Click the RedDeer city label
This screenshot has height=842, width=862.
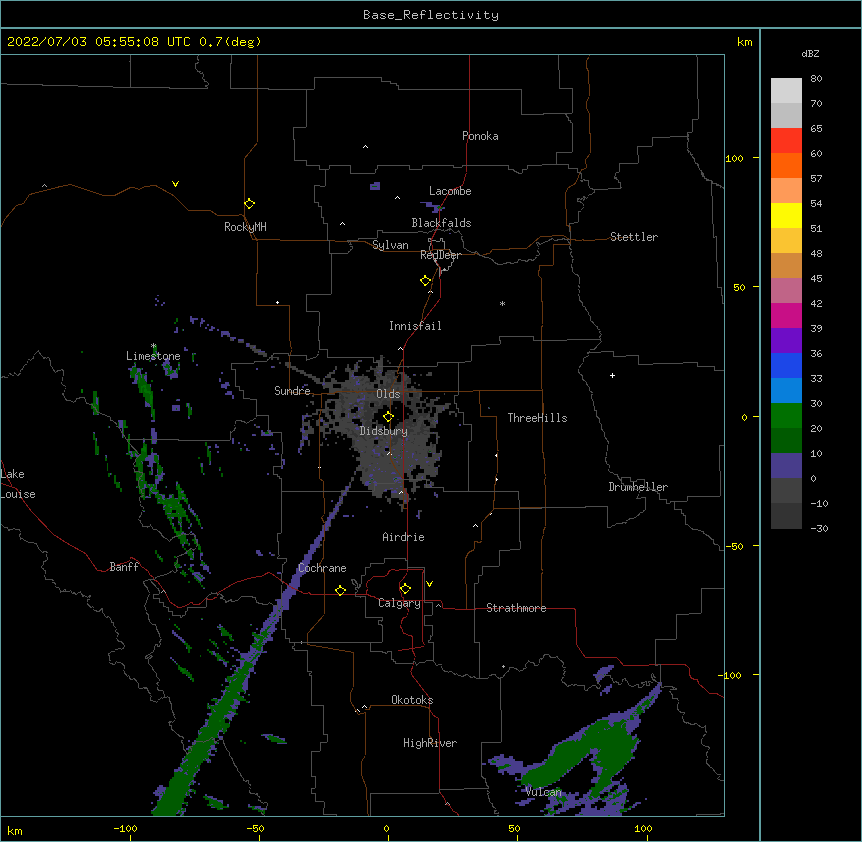pyautogui.click(x=440, y=255)
